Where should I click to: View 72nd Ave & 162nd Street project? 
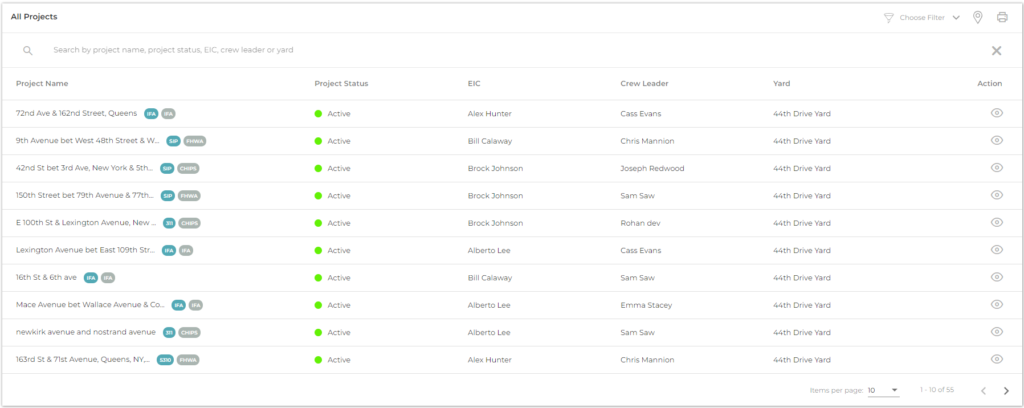tap(996, 113)
